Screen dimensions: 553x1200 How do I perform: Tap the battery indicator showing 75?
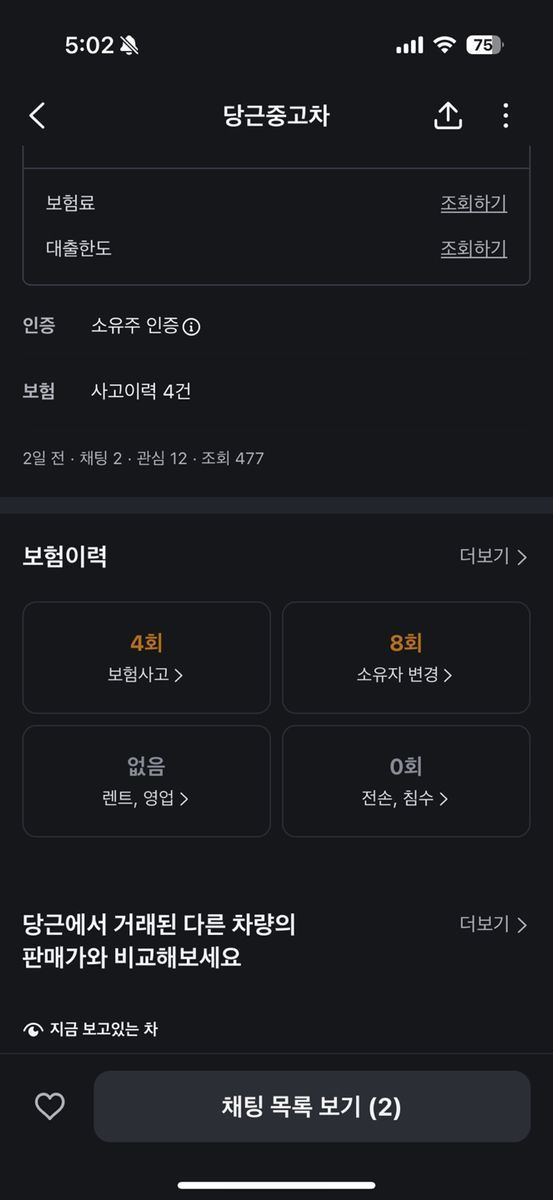click(484, 45)
